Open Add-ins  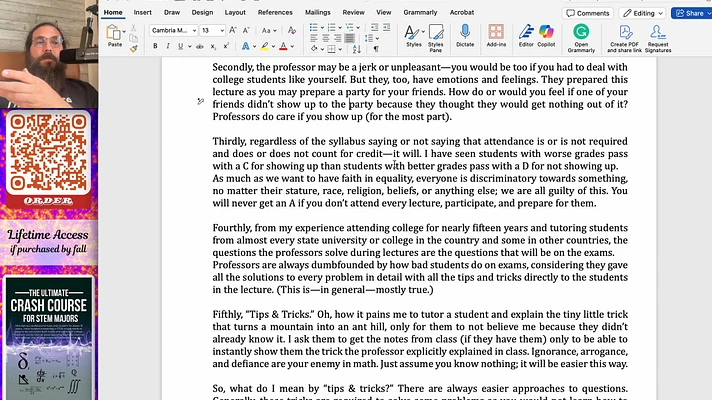click(496, 36)
